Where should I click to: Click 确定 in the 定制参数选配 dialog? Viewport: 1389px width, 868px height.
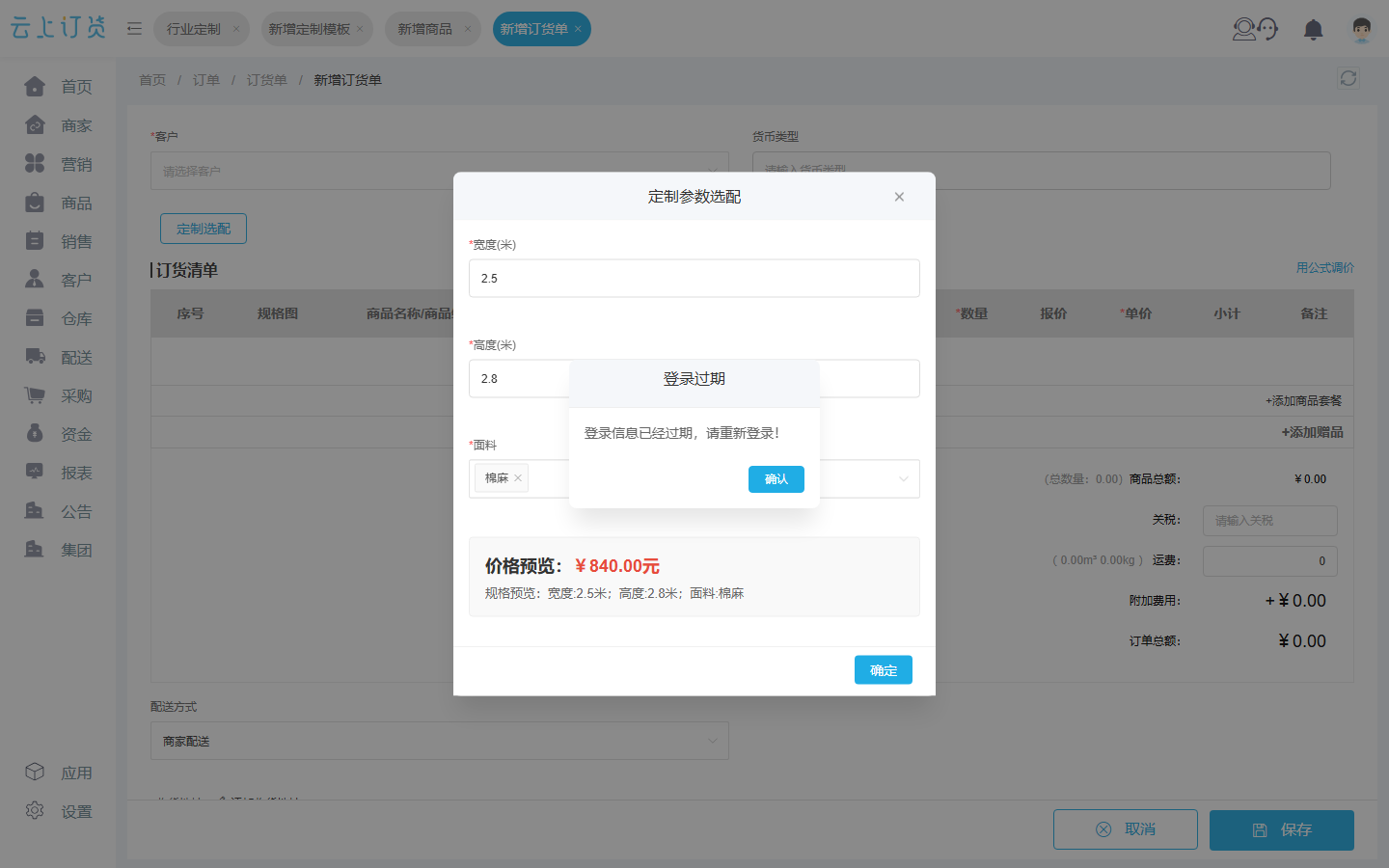pyautogui.click(x=884, y=670)
